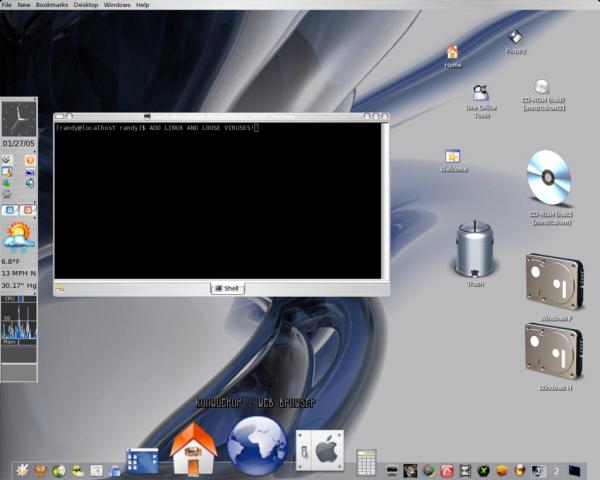Switch to desktop 2 in the dock pager
Screen dimensions: 600x480
pyautogui.click(x=556, y=471)
